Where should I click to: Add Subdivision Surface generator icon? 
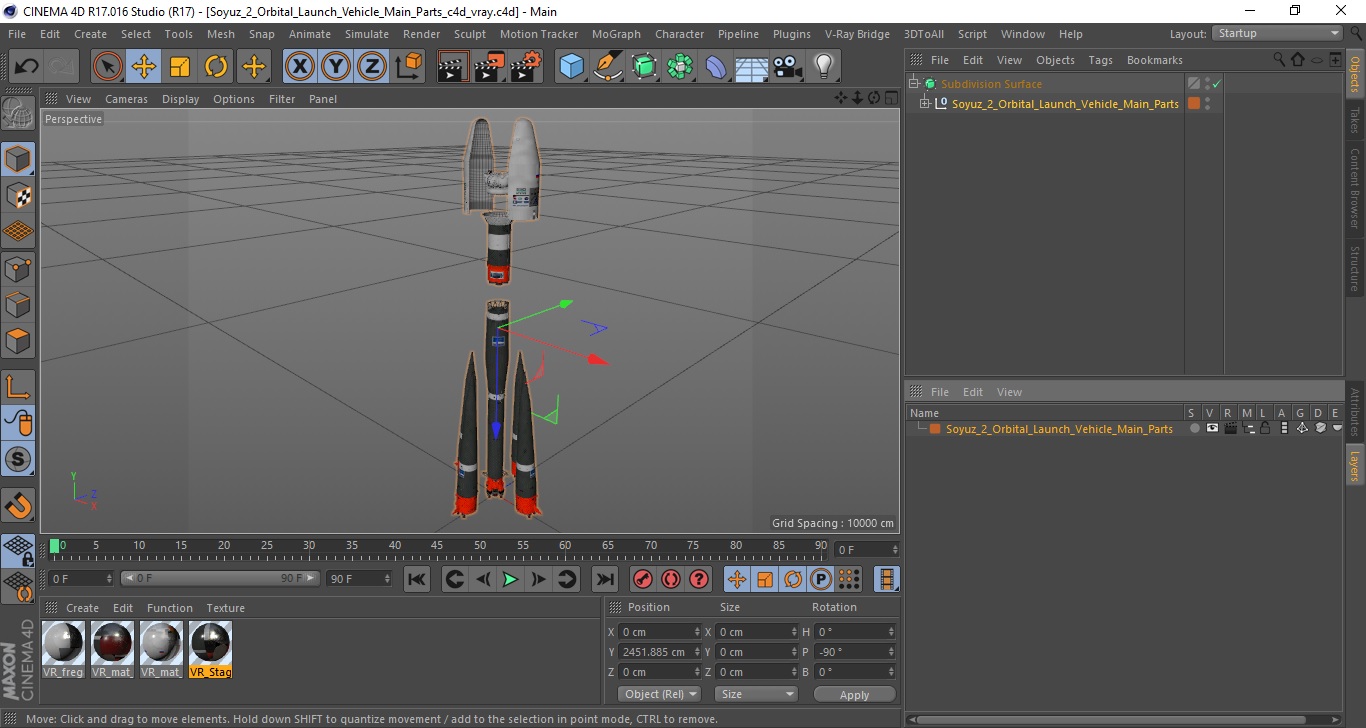[644, 67]
